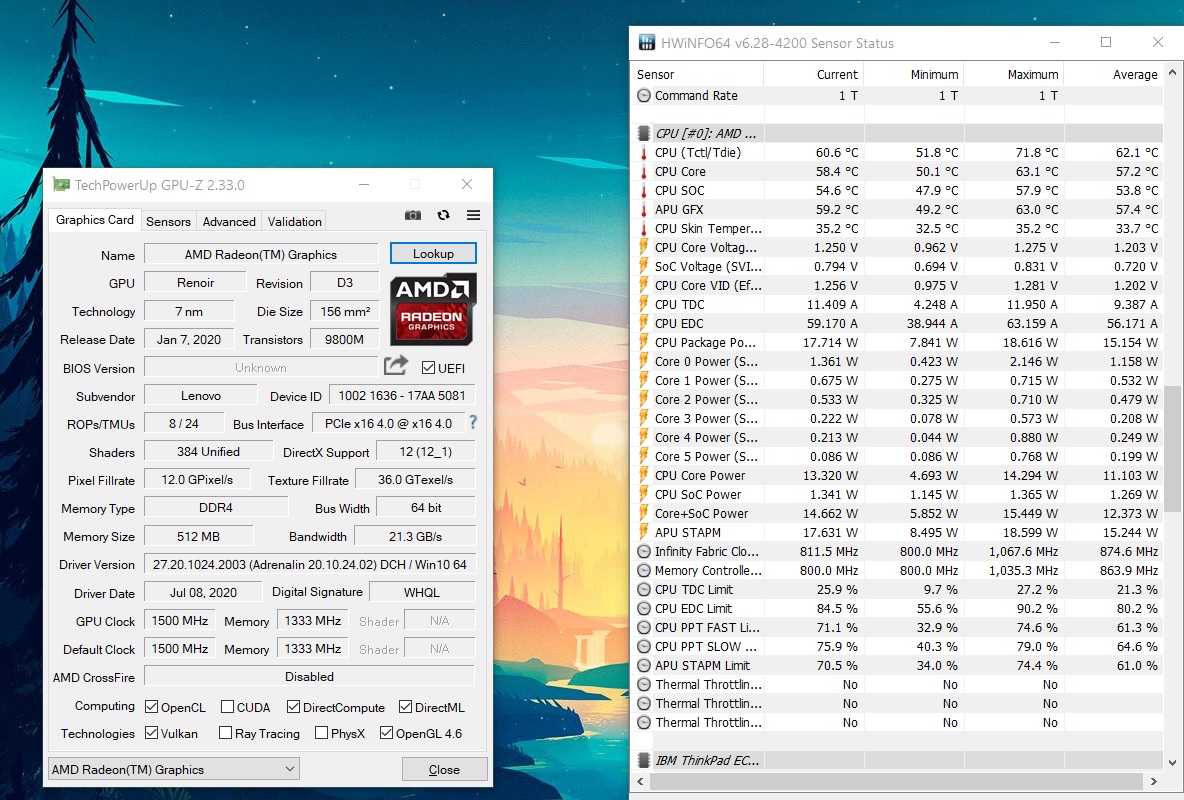Click the chip icon of IBM ThinkPad EC group
The image size is (1184, 800).
(644, 760)
